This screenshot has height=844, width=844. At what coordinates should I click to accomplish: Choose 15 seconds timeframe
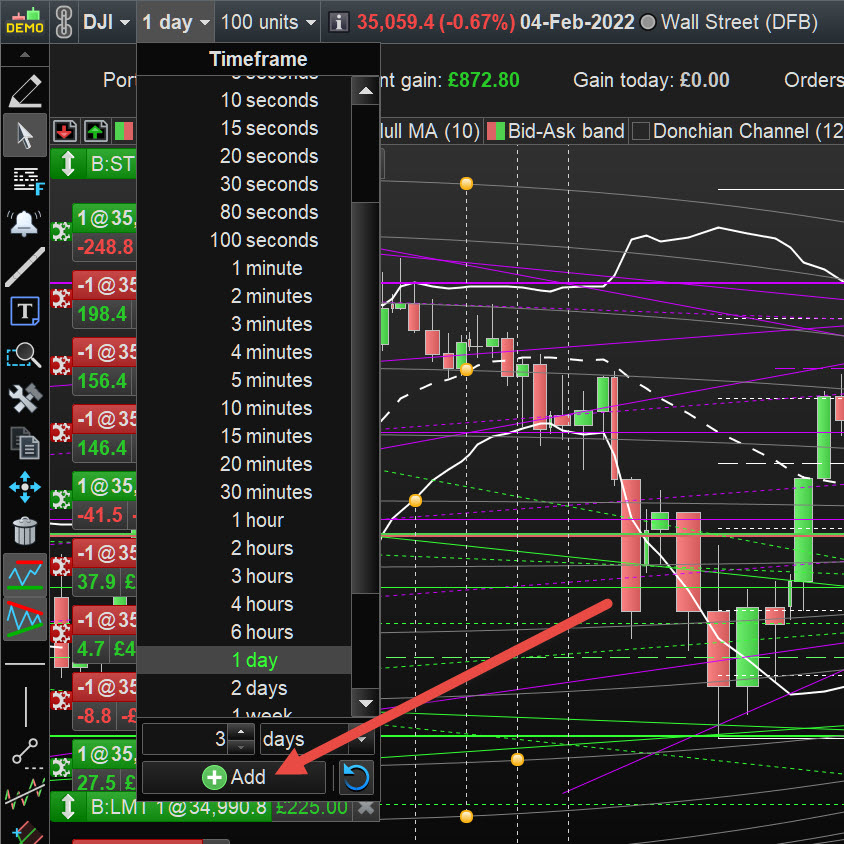[244, 128]
